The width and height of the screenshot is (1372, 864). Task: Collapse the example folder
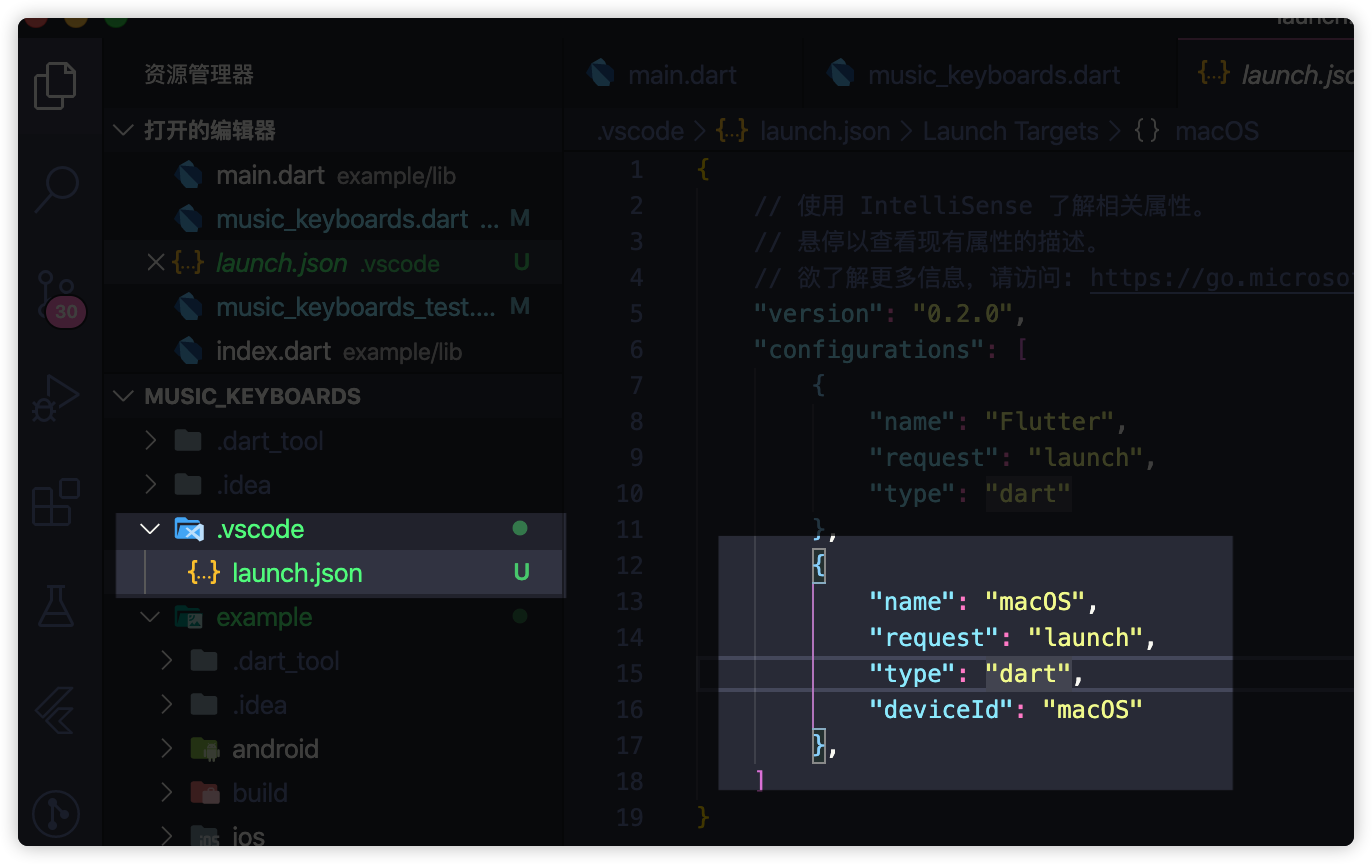(151, 617)
